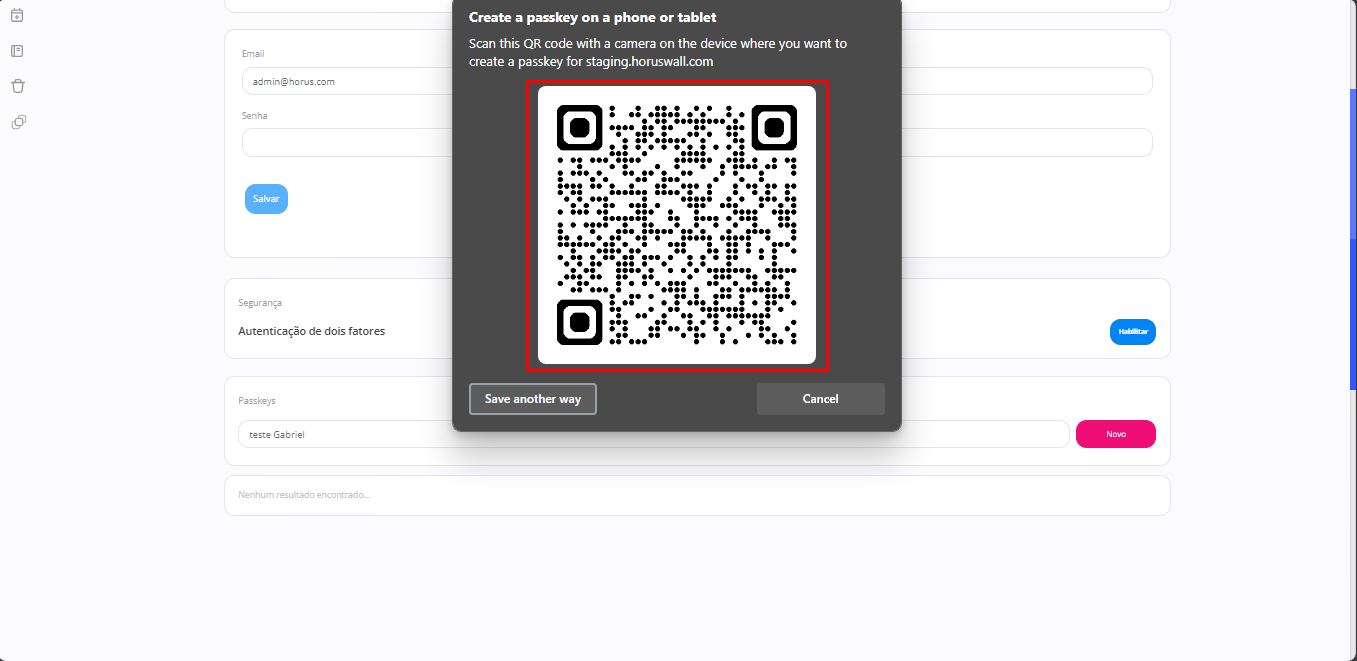Open the notebook icon in sidebar
The image size is (1357, 661).
17,50
